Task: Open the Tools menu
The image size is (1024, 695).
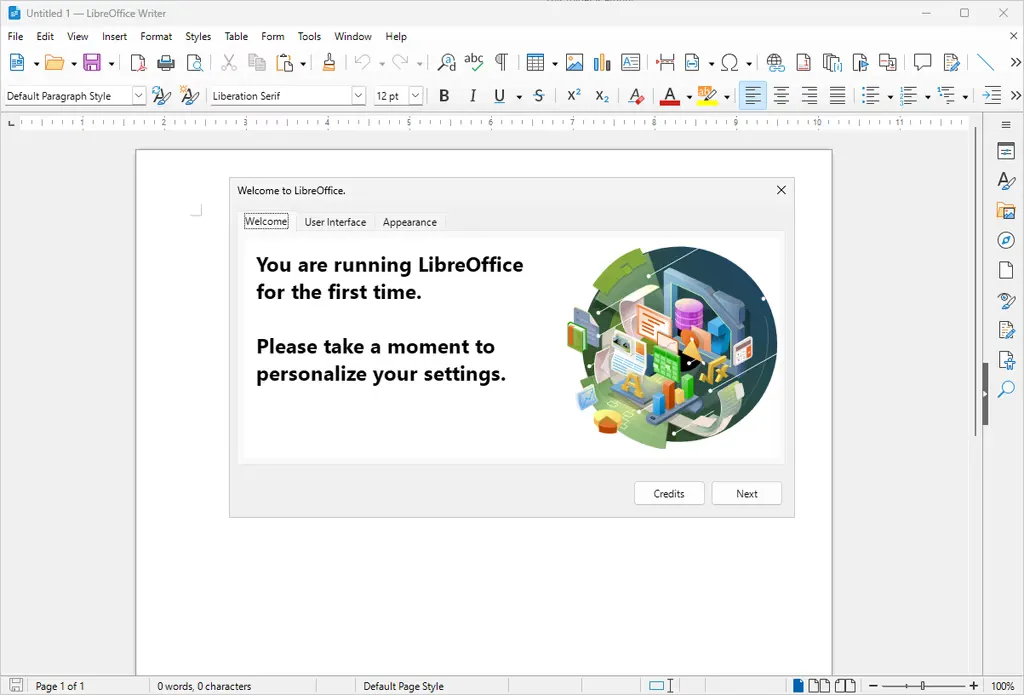Action: click(309, 37)
